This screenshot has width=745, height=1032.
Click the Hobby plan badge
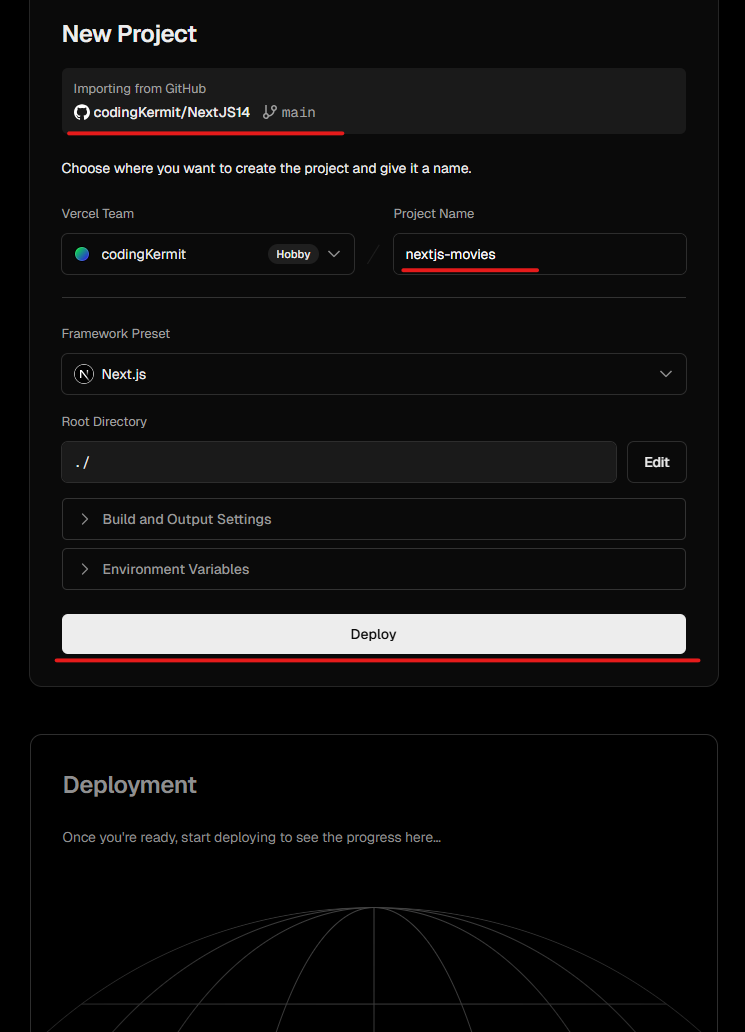click(x=294, y=254)
